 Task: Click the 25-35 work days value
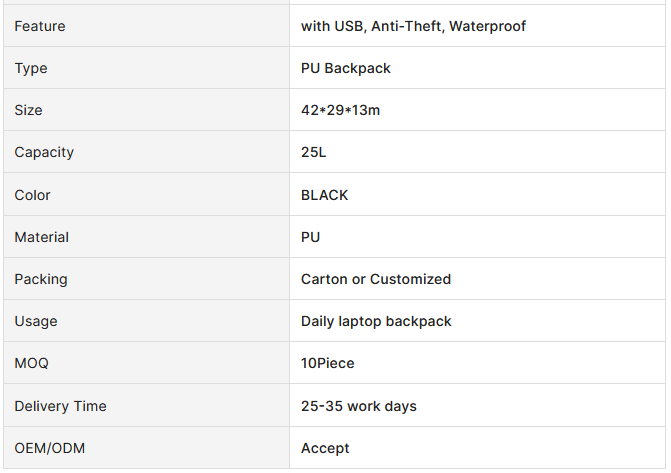[359, 406]
